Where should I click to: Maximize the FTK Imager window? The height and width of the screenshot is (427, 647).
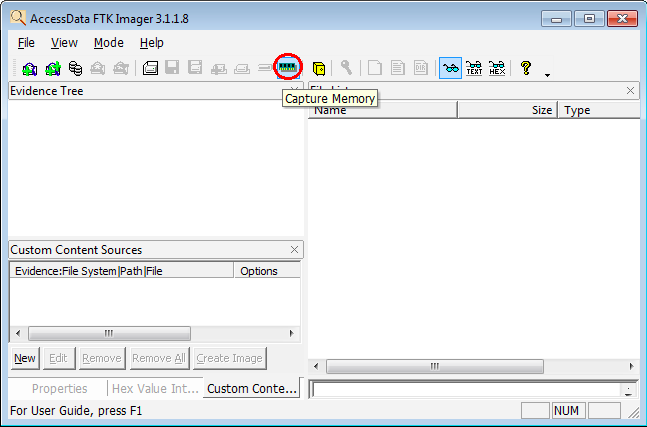click(x=589, y=19)
